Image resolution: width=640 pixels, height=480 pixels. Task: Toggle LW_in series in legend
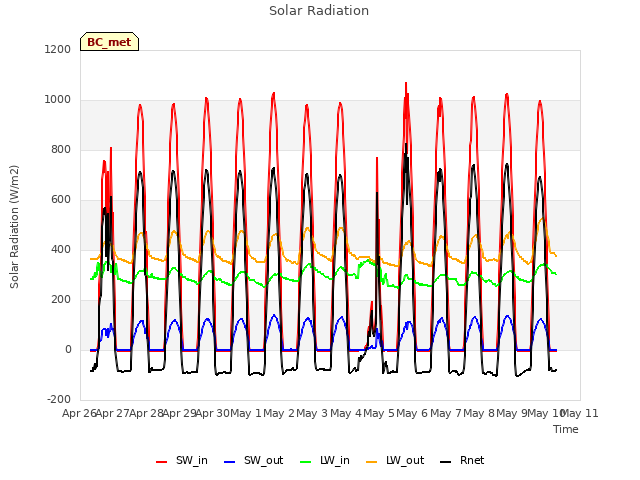pyautogui.click(x=325, y=461)
